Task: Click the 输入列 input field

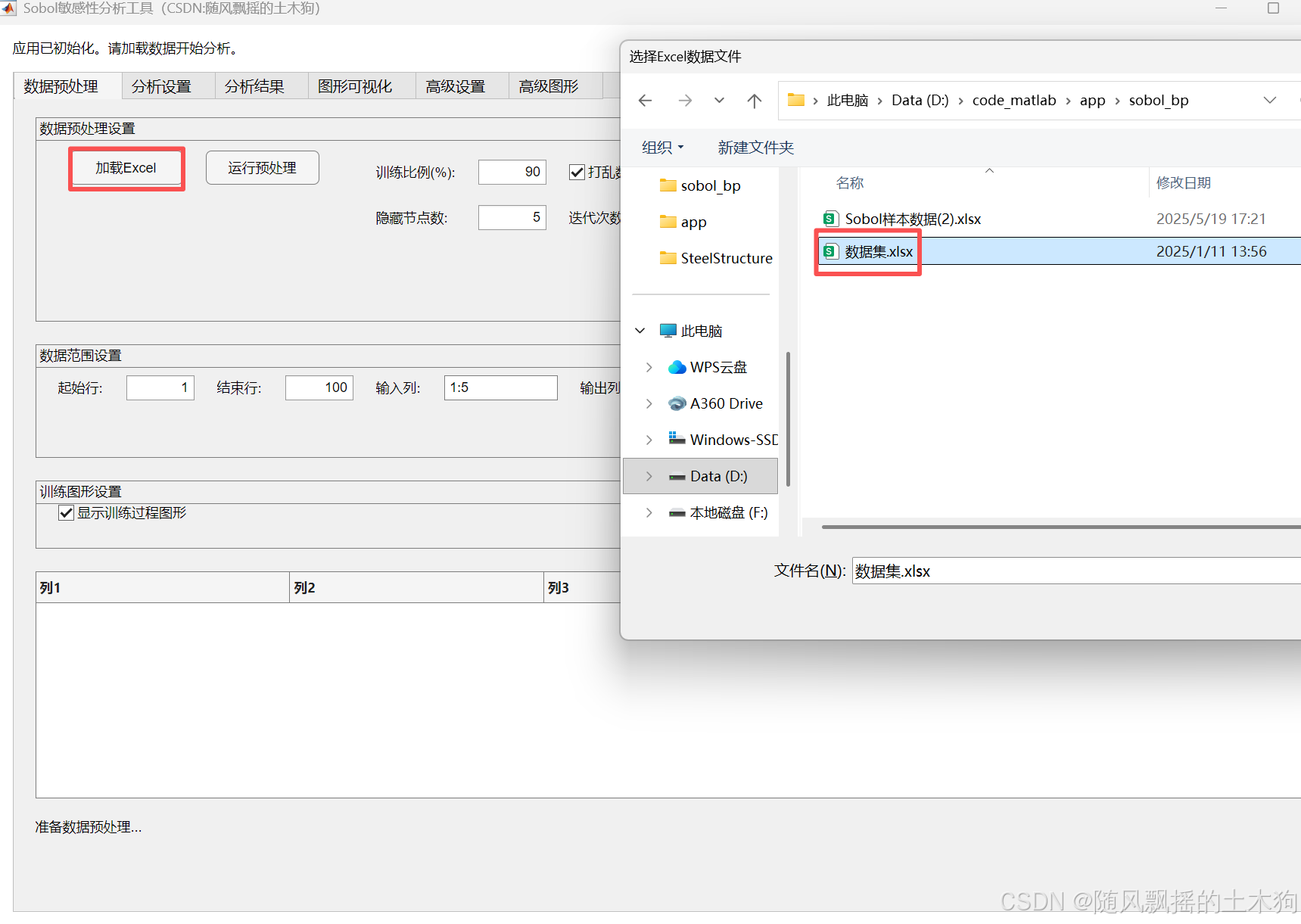Action: 501,387
